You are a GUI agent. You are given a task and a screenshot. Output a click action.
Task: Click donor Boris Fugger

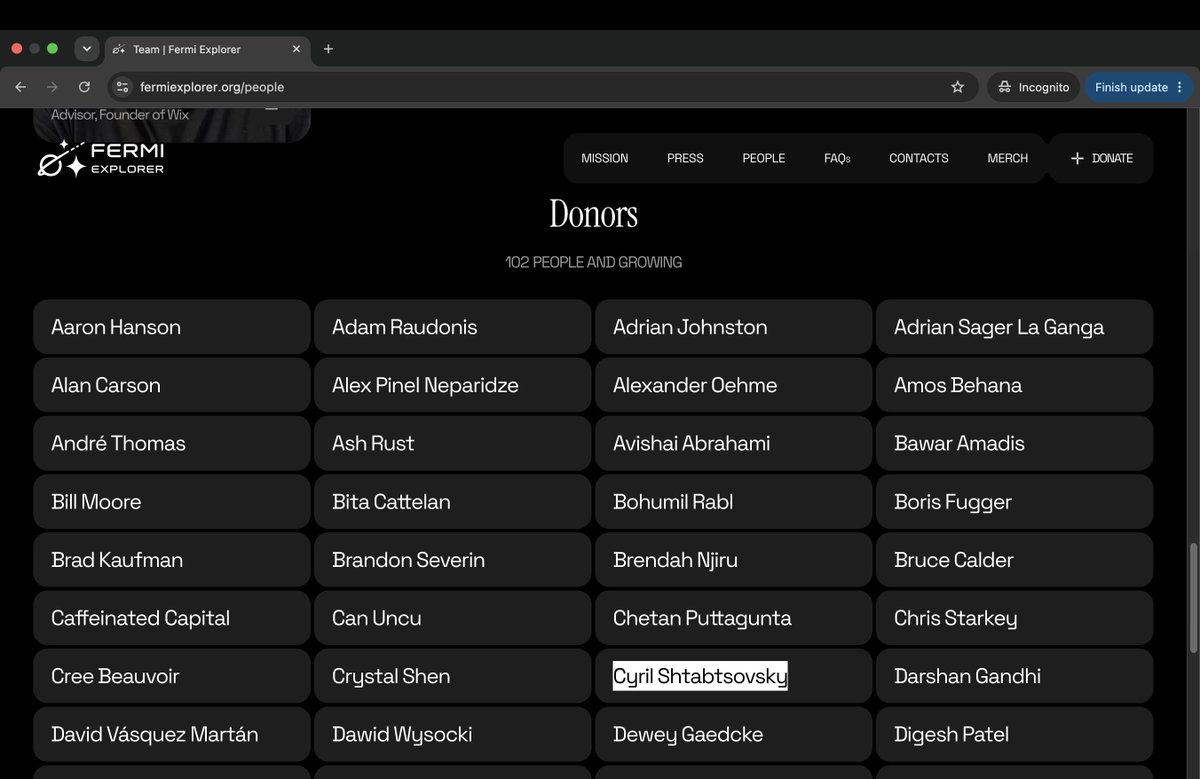click(x=1015, y=502)
